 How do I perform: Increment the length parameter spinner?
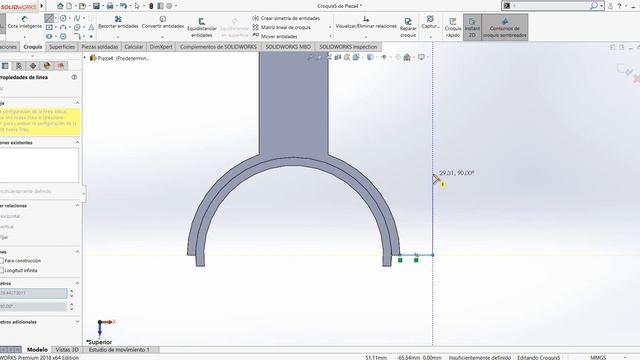[72, 291]
